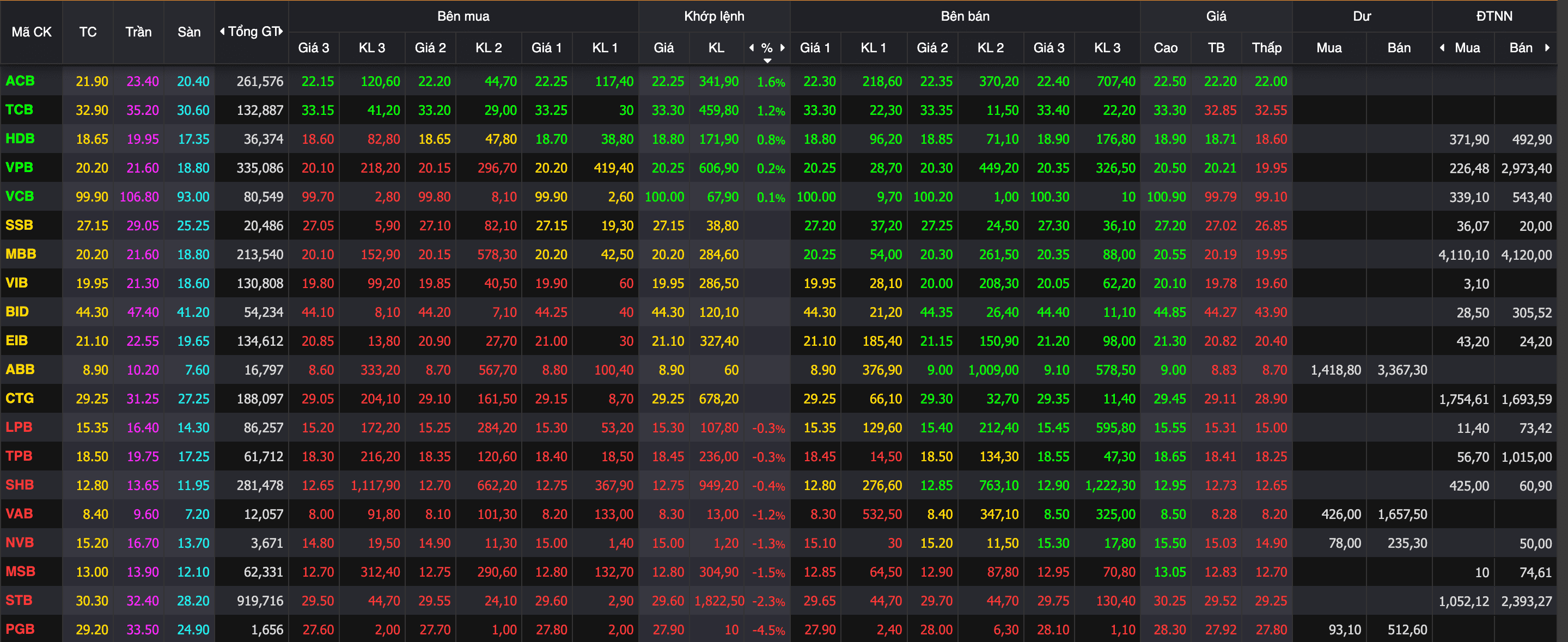Screen dimensions: 1568x642
Task: Open NVB stock symbol
Action: click(20, 543)
